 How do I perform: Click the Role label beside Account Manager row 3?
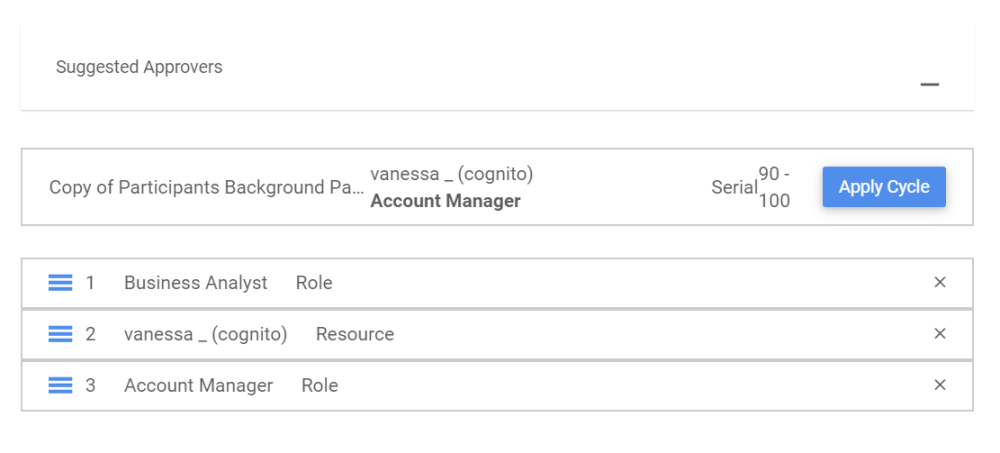(x=320, y=385)
